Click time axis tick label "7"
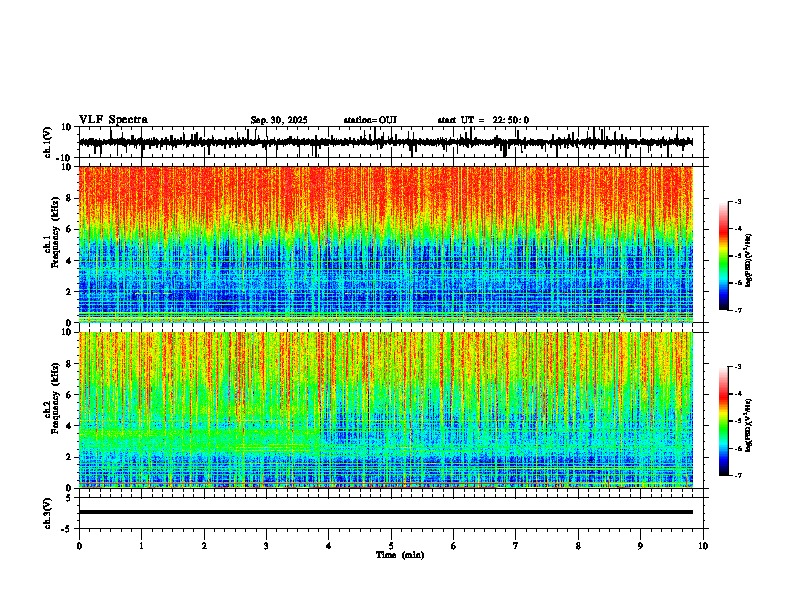Viewport: 792px width, 612px height. coord(516,546)
